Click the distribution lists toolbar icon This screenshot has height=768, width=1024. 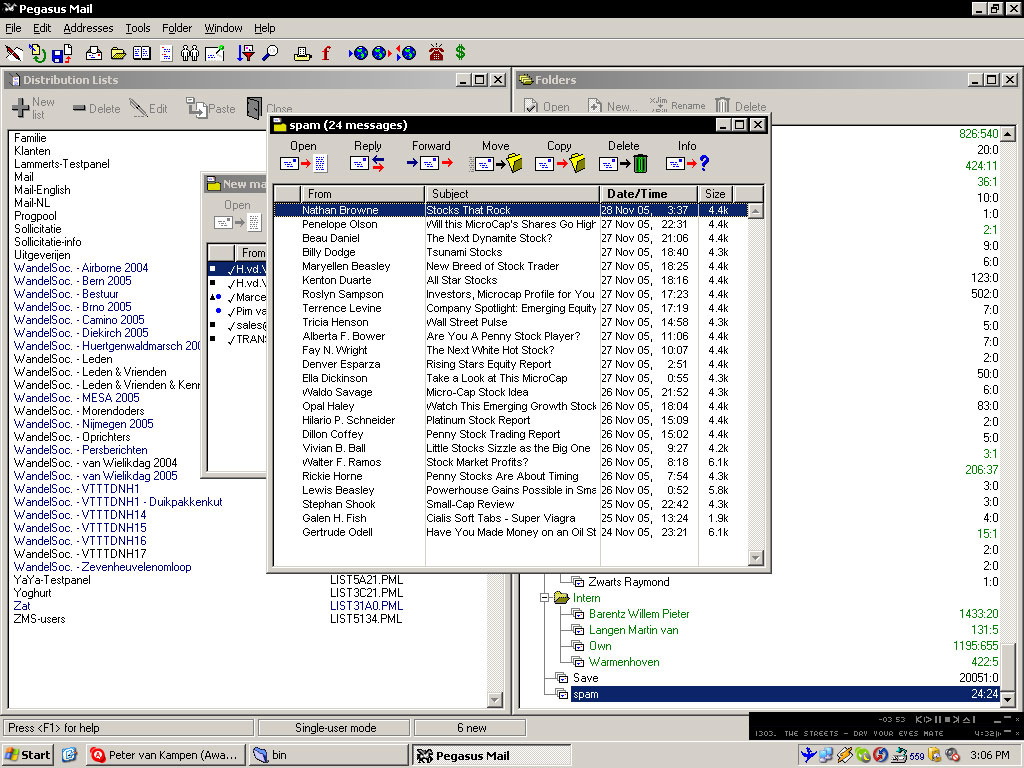pyautogui.click(x=166, y=54)
